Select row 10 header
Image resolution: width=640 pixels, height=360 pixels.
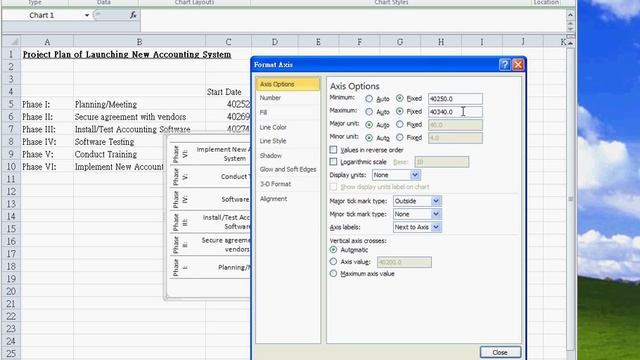(x=11, y=167)
